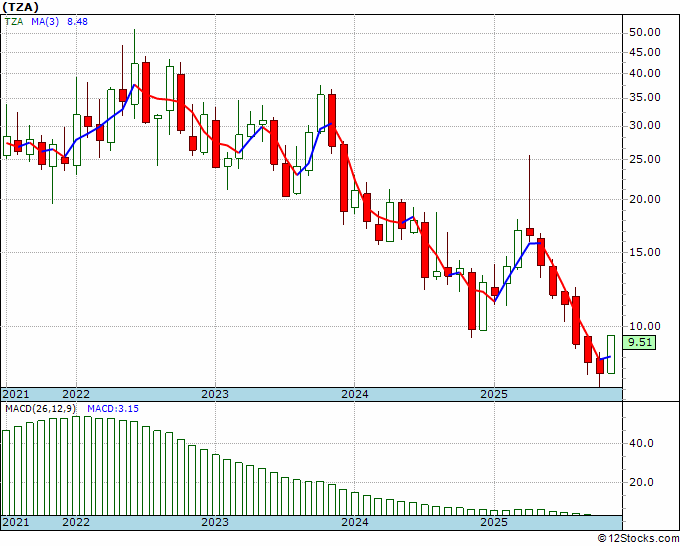The width and height of the screenshot is (680, 546).
Task: Click the 2022 label on MACD timeline
Action: click(x=76, y=522)
